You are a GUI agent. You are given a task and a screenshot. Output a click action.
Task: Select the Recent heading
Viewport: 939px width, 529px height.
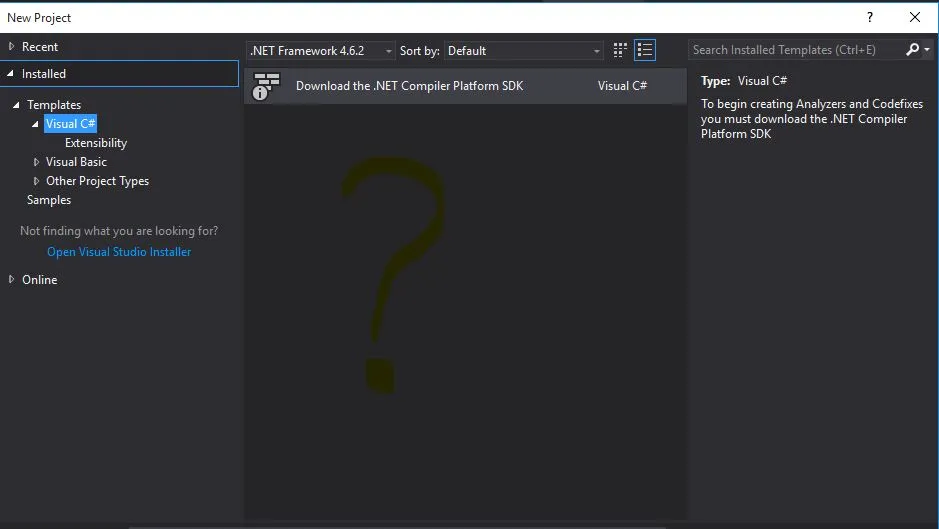(x=40, y=47)
